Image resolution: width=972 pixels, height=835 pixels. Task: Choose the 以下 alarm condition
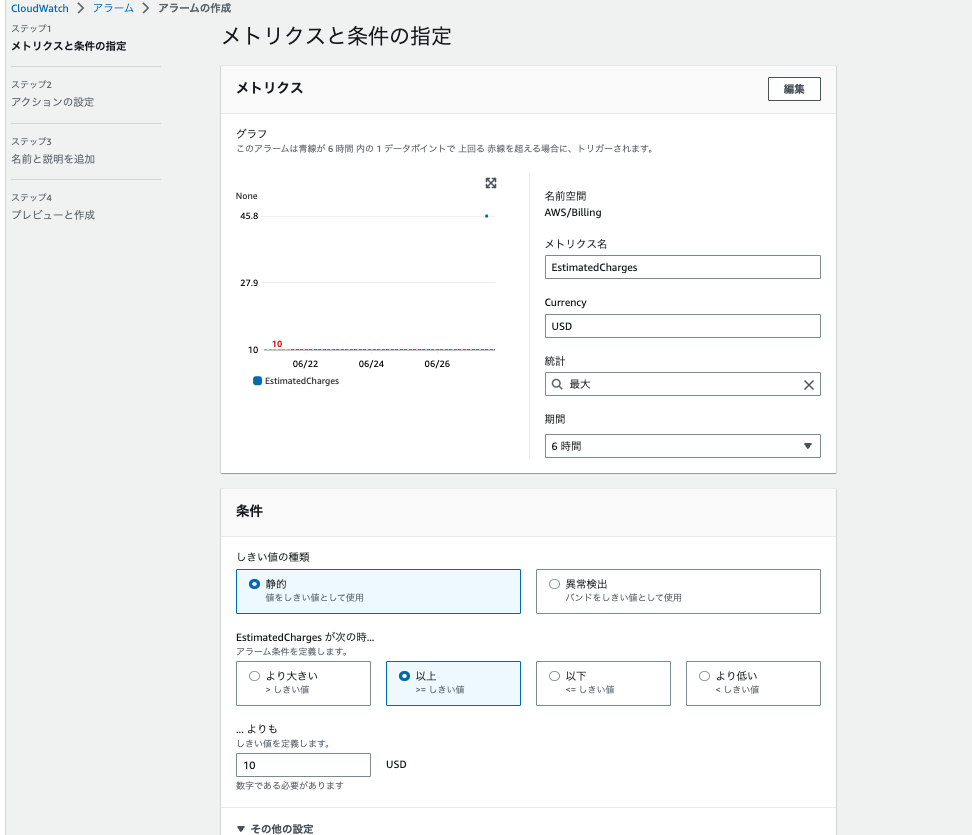click(x=554, y=675)
